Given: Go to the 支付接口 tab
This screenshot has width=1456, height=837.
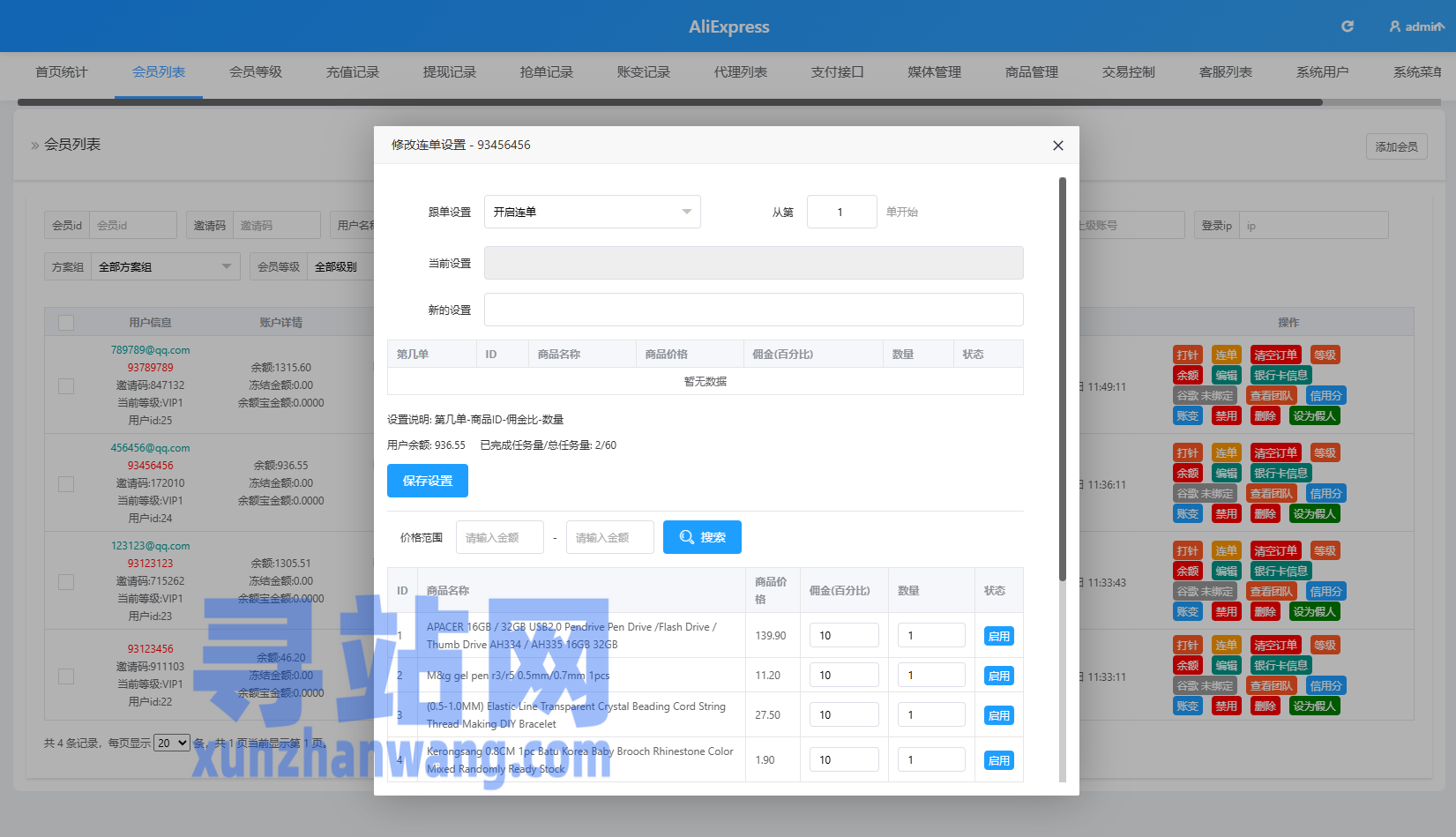Looking at the screenshot, I should pos(838,72).
